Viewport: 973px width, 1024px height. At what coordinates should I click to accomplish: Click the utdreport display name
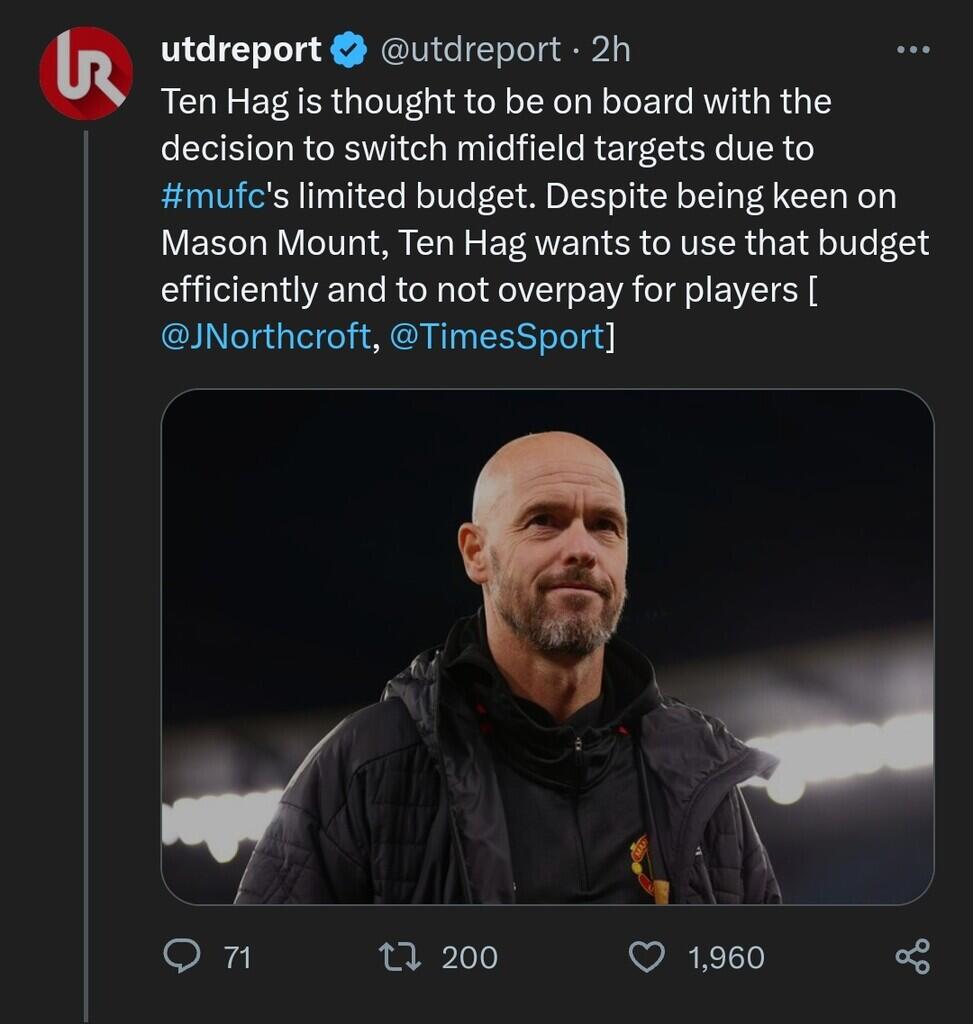pyautogui.click(x=241, y=50)
